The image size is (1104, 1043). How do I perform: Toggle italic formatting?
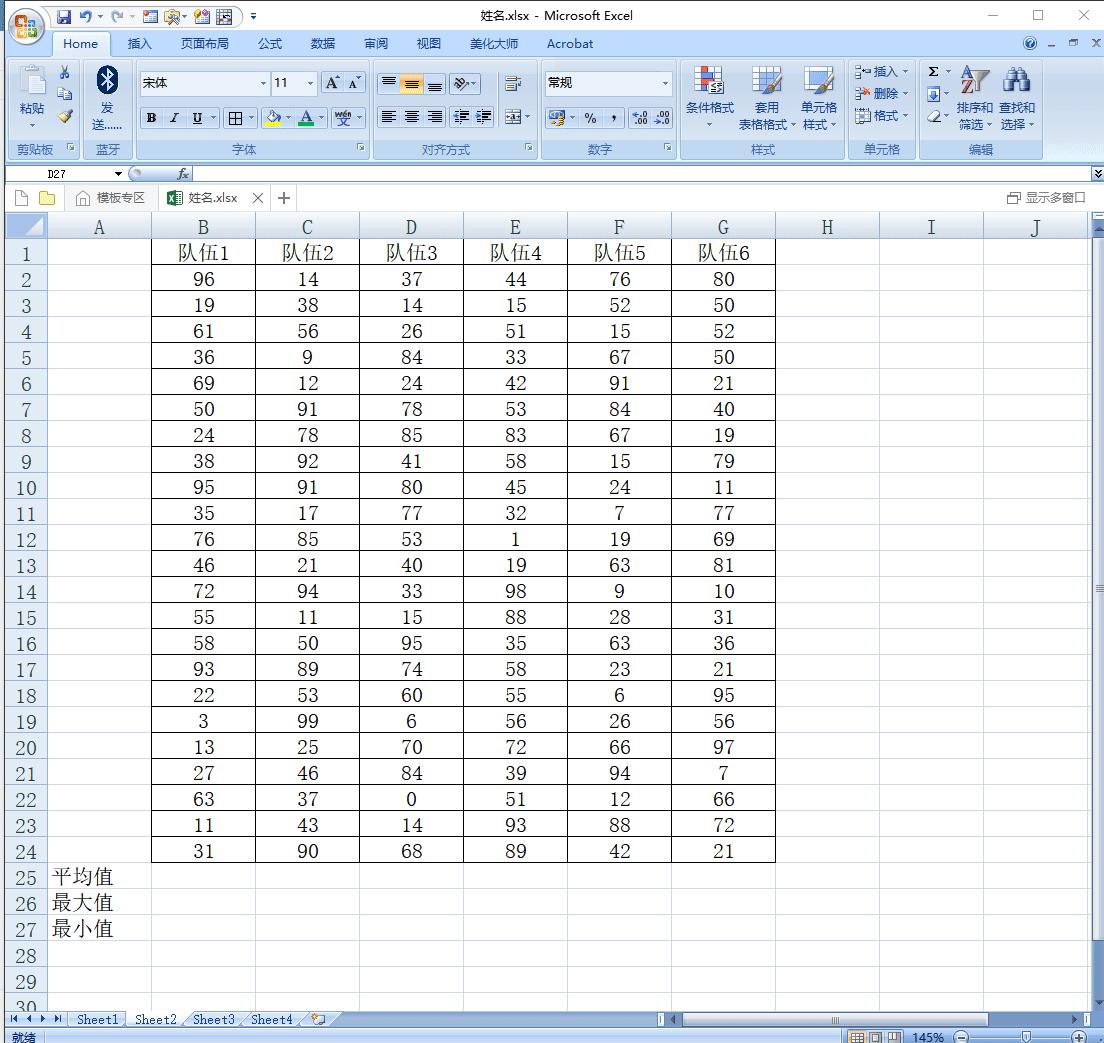[174, 118]
